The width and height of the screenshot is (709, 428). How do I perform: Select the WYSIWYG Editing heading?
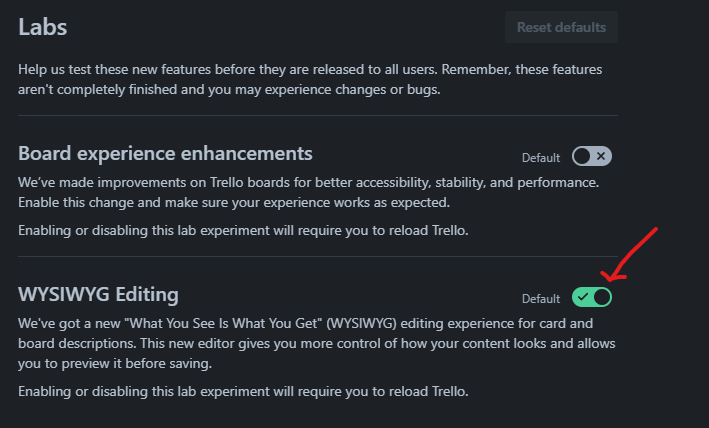click(98, 295)
